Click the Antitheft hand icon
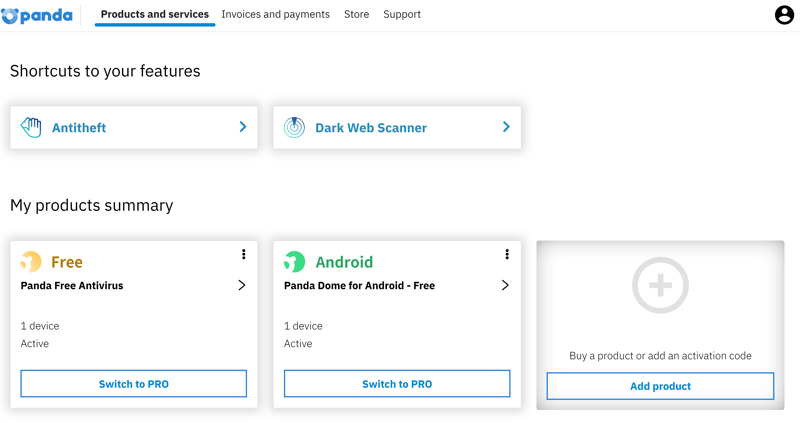This screenshot has height=423, width=800. coord(31,128)
